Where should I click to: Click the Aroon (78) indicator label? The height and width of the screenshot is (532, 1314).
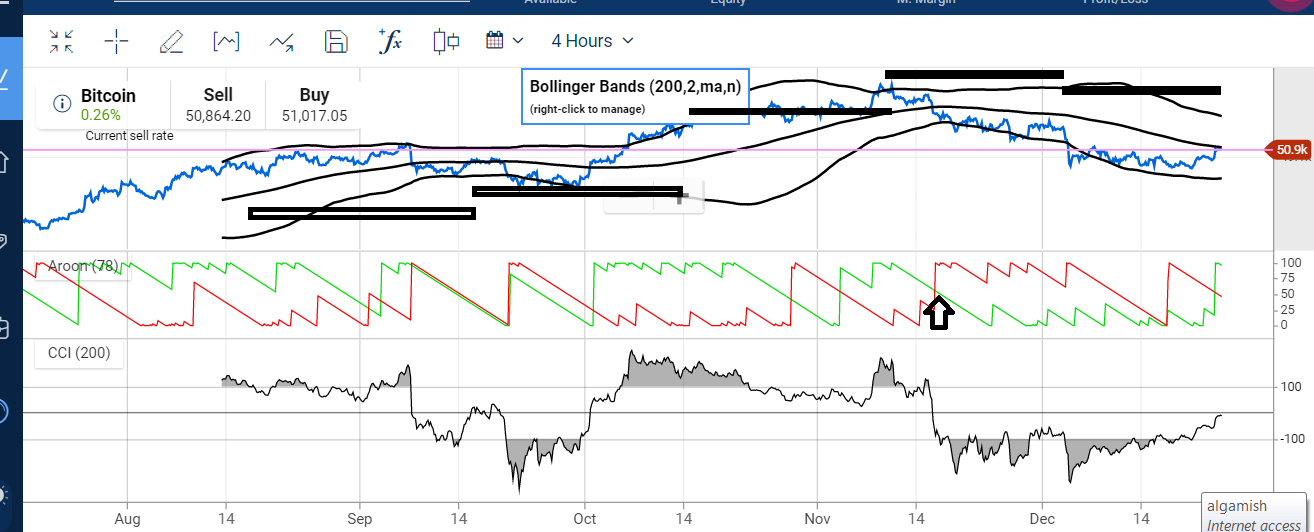(81, 267)
